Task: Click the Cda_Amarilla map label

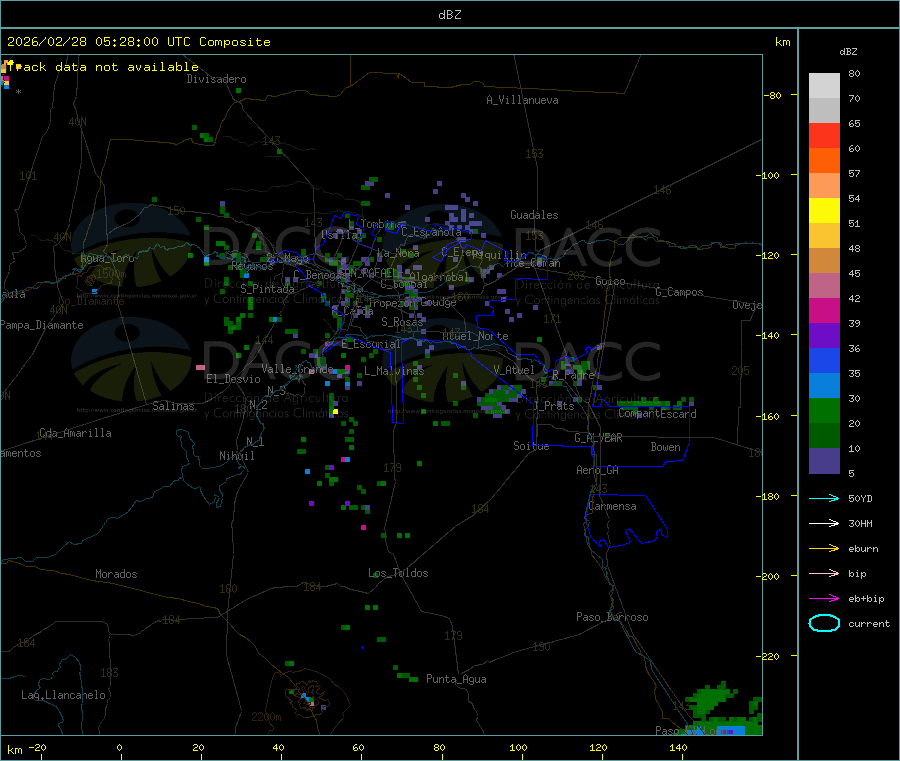Action: [75, 433]
